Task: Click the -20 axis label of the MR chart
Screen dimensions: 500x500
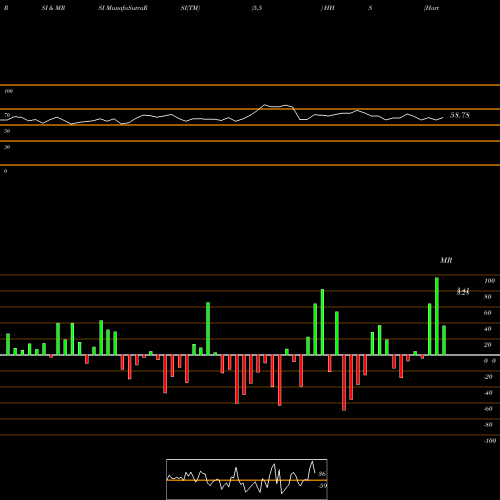Action: tap(488, 377)
